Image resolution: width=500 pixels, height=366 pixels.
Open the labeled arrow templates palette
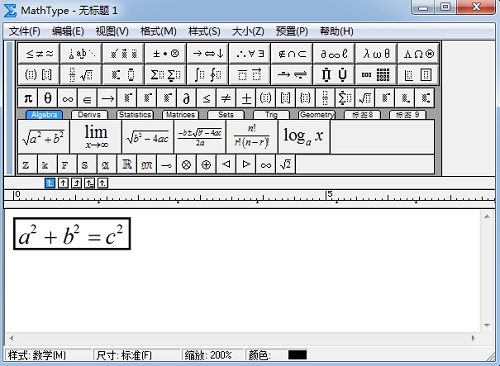pyautogui.click(x=292, y=74)
